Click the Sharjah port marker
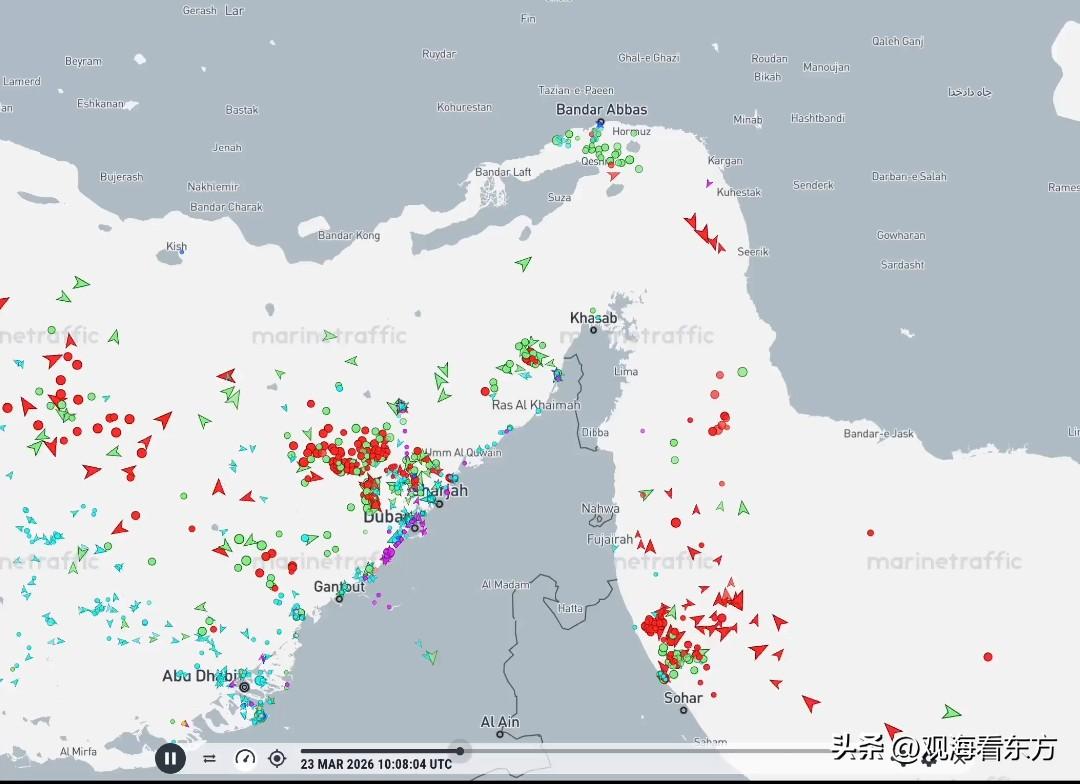1080x784 pixels. click(x=439, y=504)
